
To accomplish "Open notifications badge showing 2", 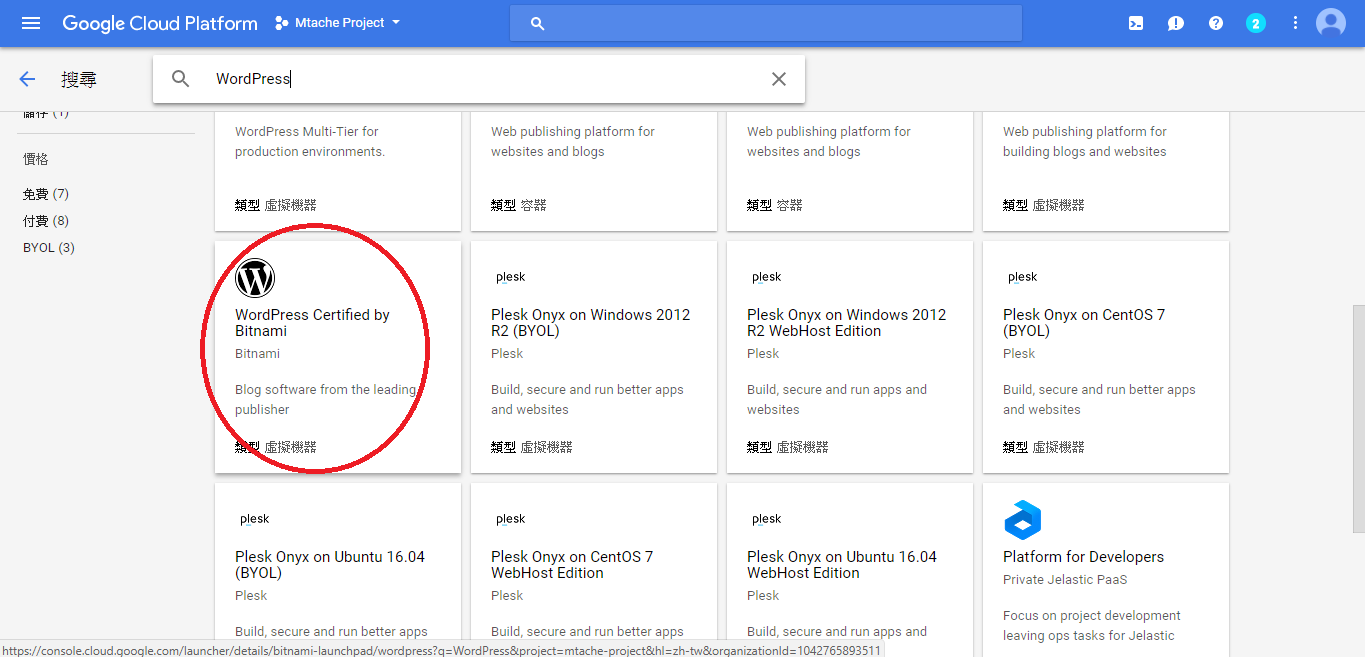I will pos(1256,23).
